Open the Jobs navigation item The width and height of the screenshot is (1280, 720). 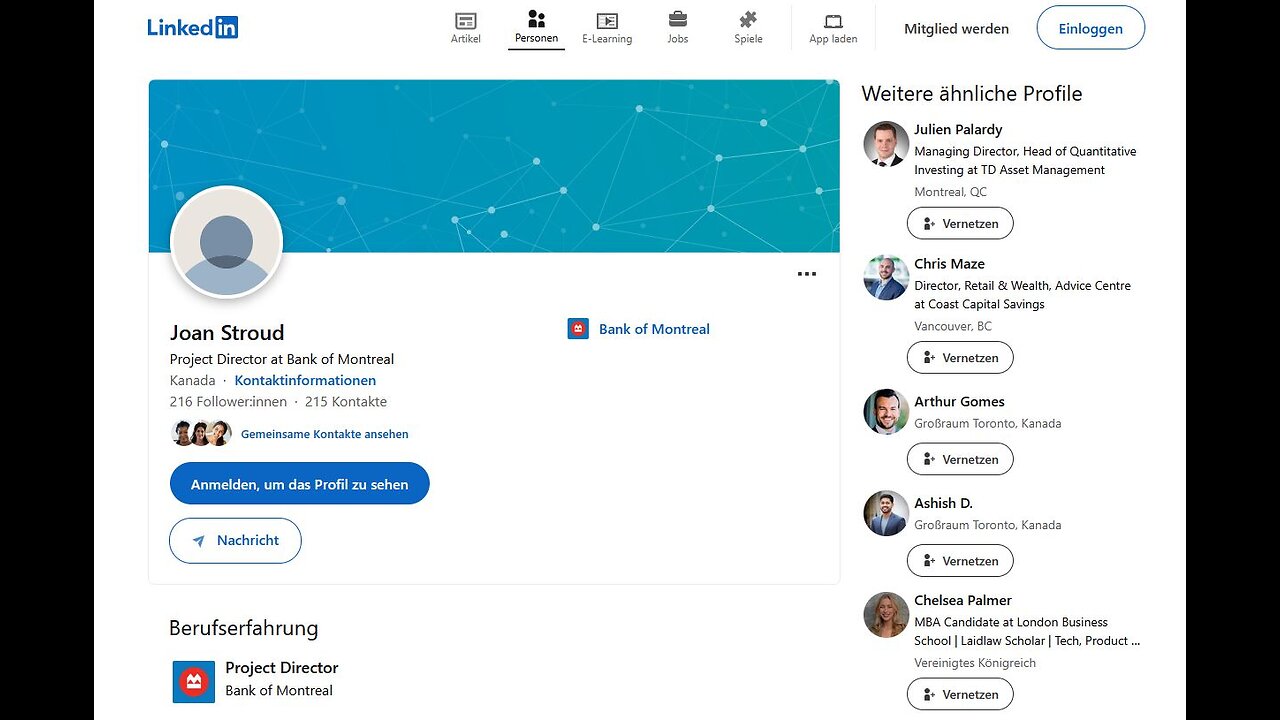tap(678, 28)
